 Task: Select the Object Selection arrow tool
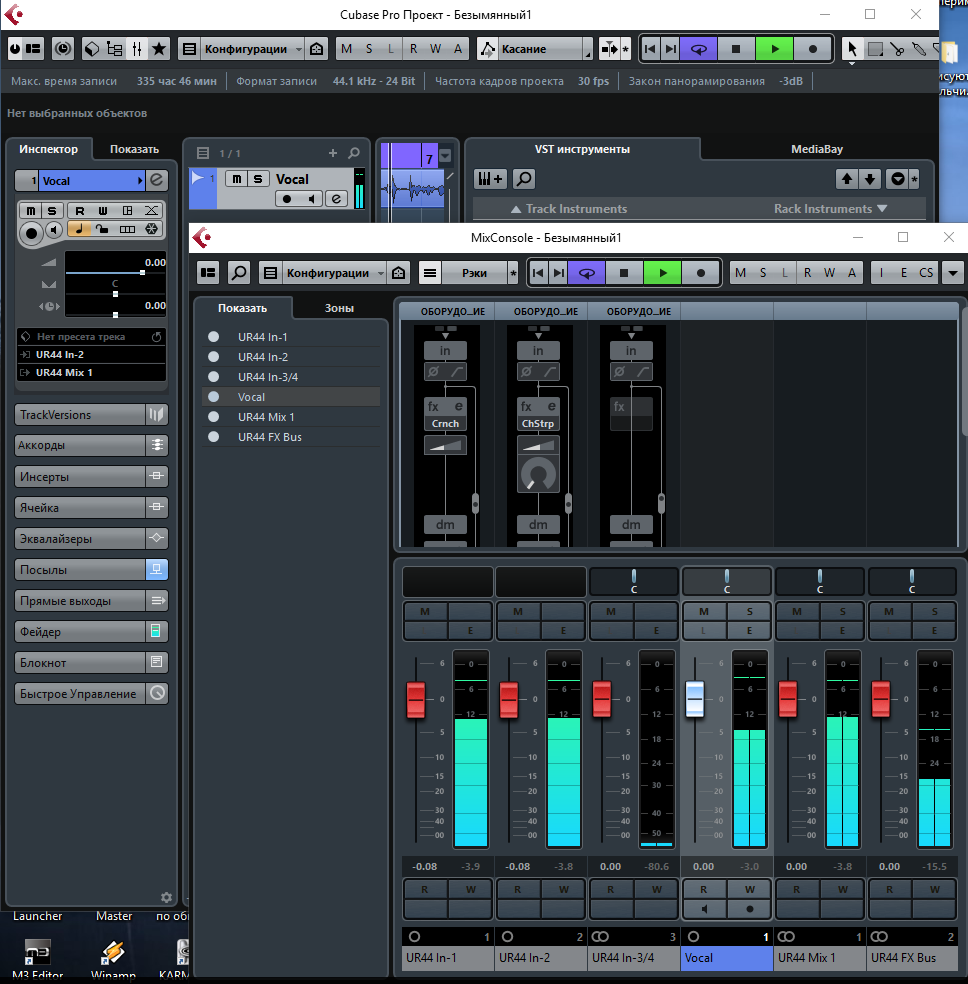click(851, 49)
